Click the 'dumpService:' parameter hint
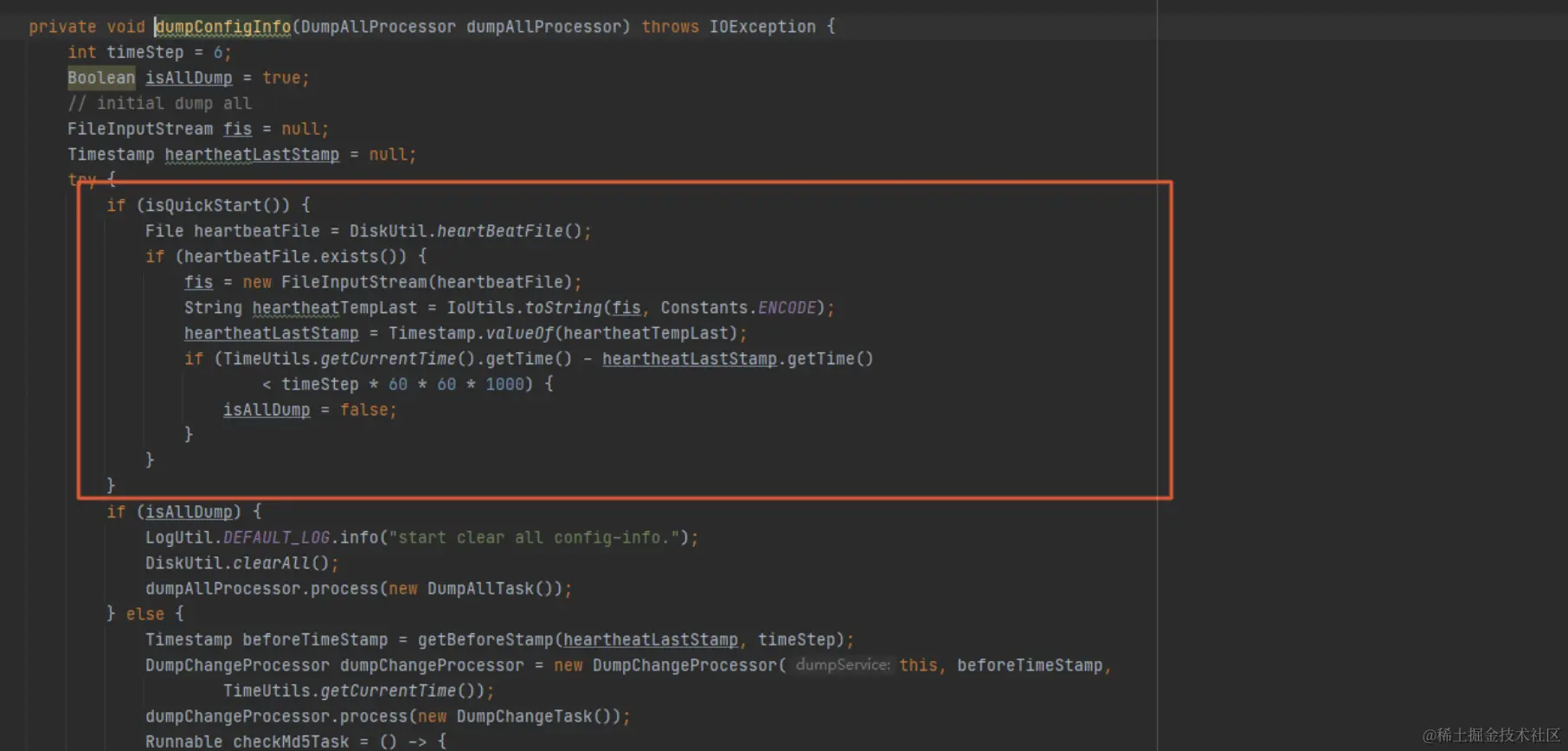Viewport: 1568px width, 751px height. [x=843, y=664]
